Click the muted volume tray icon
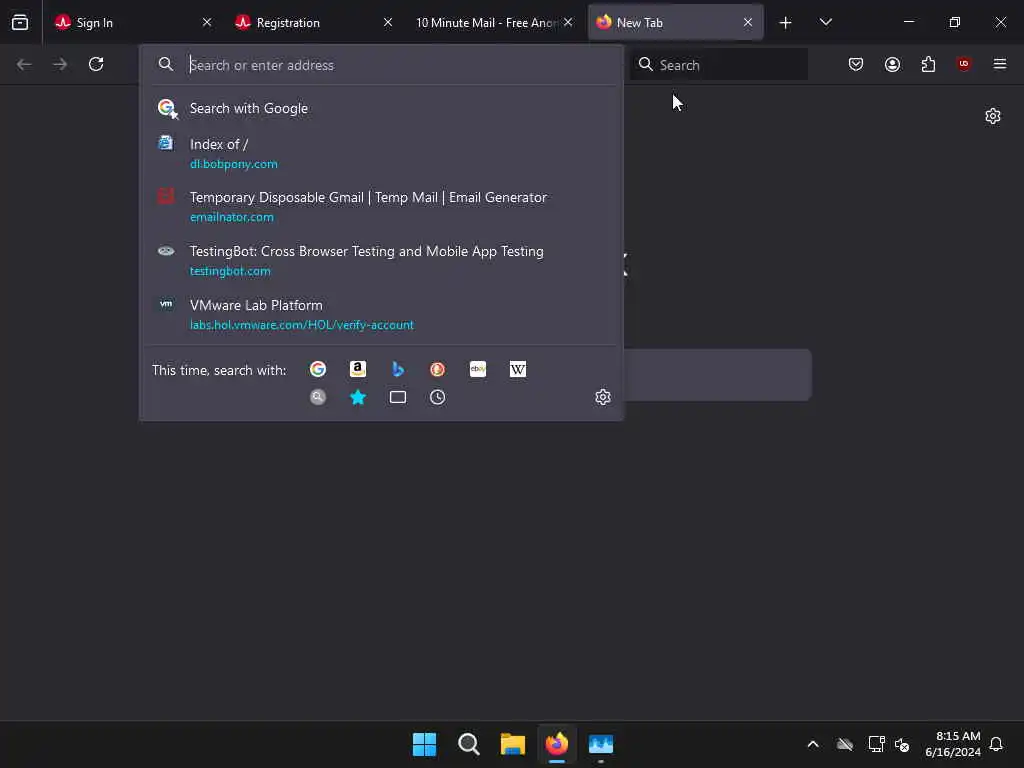 click(902, 744)
